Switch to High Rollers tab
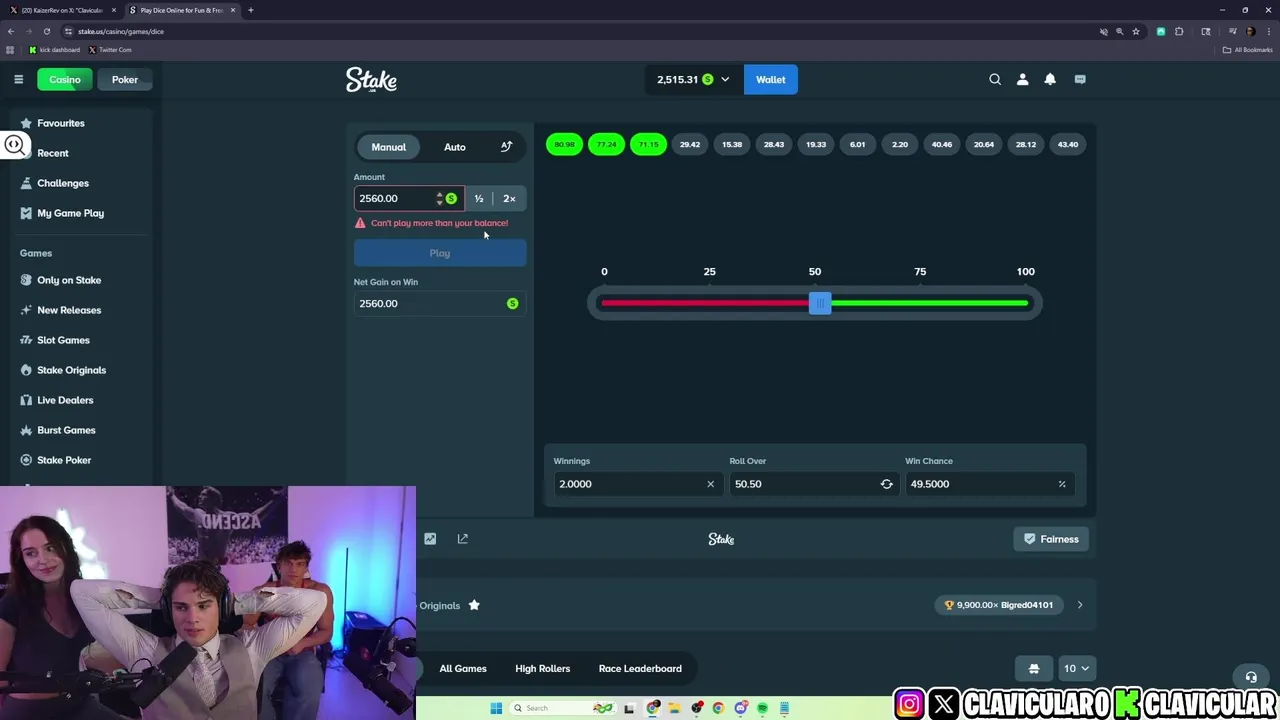This screenshot has height=720, width=1280. click(543, 668)
